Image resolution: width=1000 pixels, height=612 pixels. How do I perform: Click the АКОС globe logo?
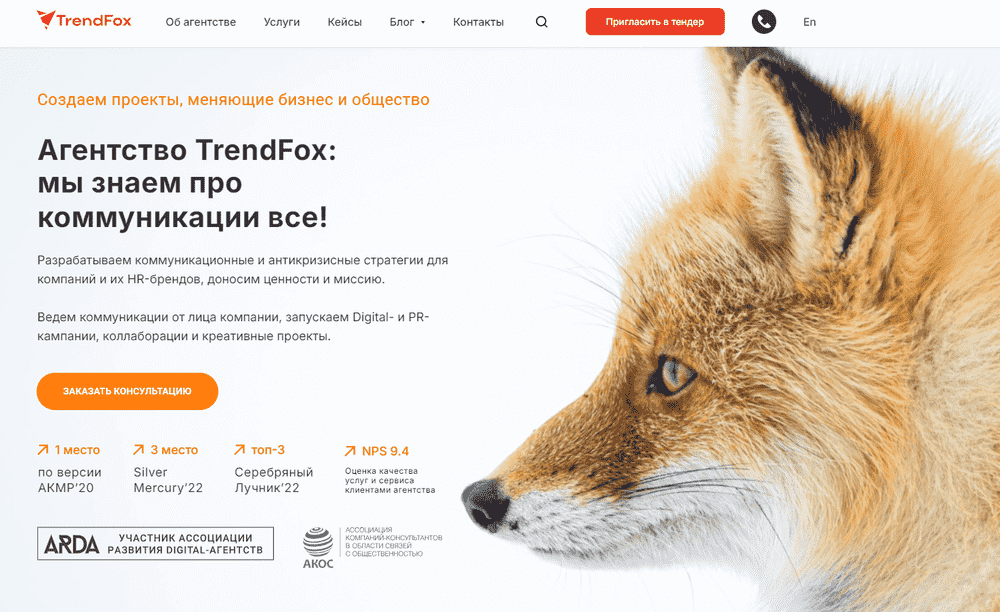318,548
